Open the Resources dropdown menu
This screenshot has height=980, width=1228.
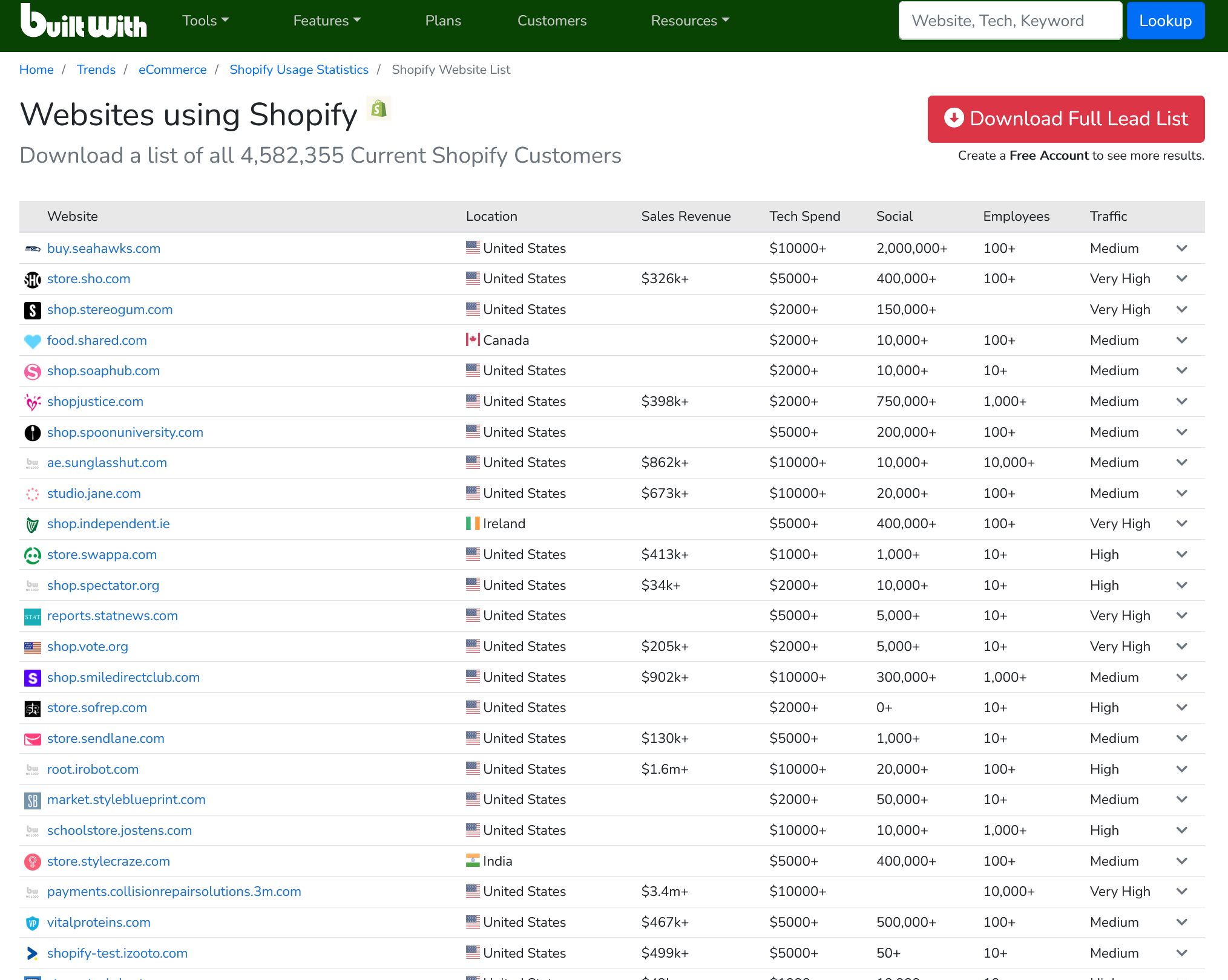click(x=689, y=21)
